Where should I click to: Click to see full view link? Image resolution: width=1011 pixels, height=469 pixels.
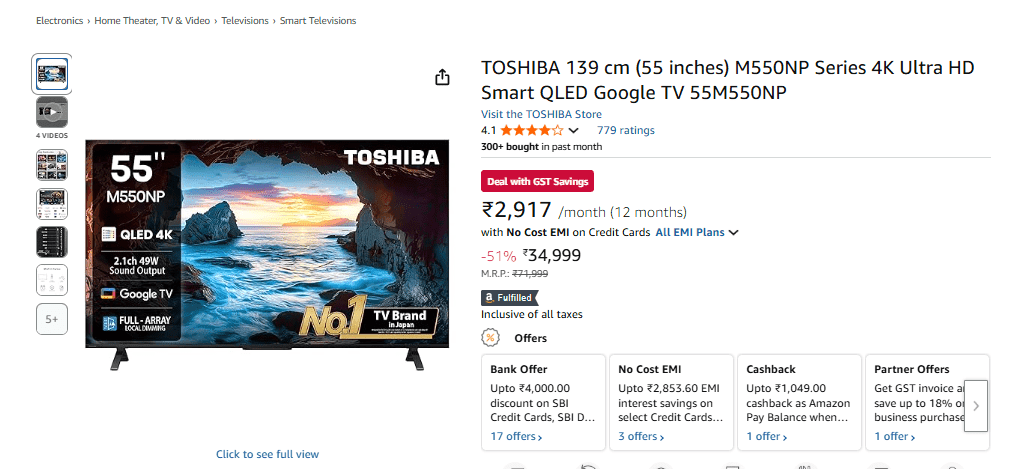click(267, 454)
